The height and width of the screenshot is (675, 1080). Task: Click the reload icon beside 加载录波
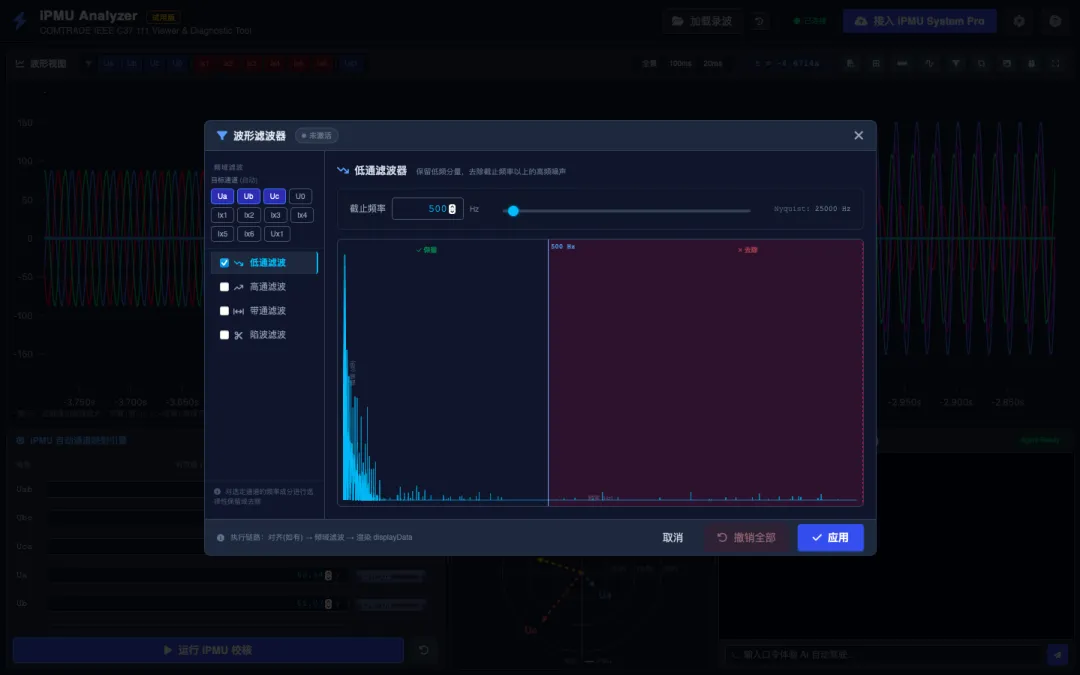click(x=759, y=21)
